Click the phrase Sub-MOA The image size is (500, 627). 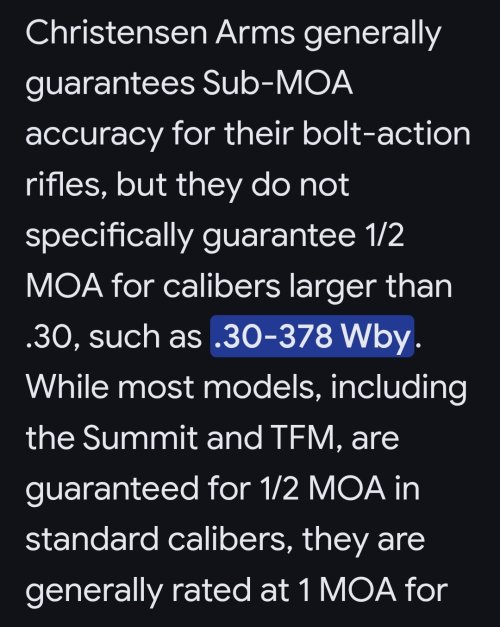click(278, 83)
